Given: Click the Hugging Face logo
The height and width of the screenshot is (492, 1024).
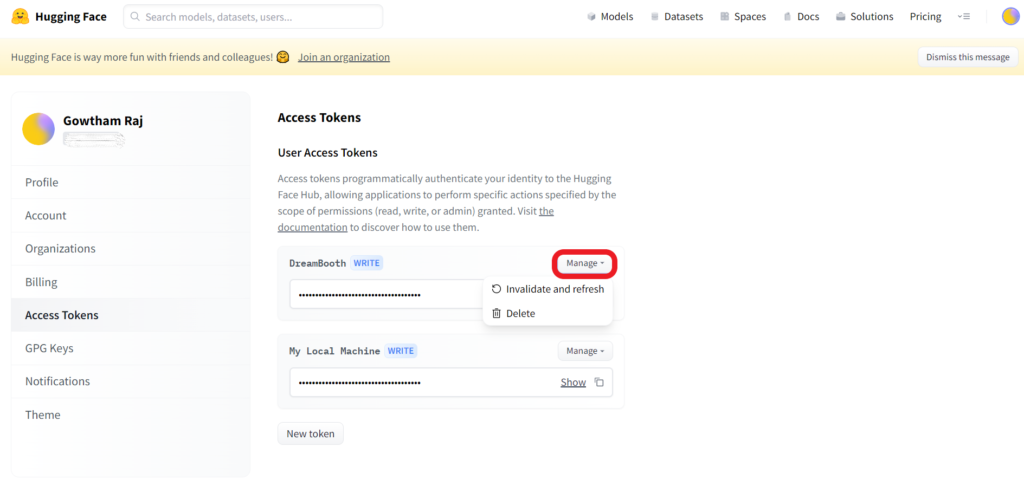Looking at the screenshot, I should coord(59,16).
